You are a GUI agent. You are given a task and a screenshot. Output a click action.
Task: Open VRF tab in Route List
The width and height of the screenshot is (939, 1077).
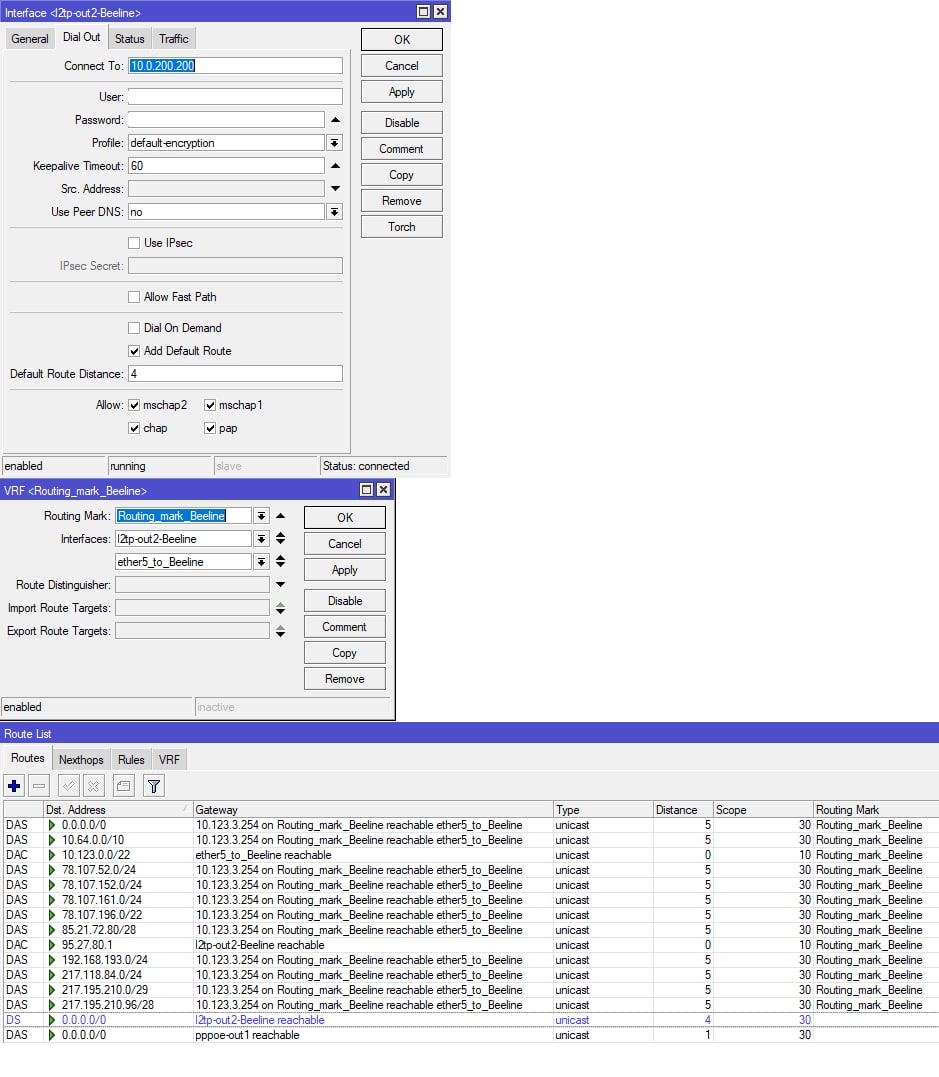[x=169, y=760]
